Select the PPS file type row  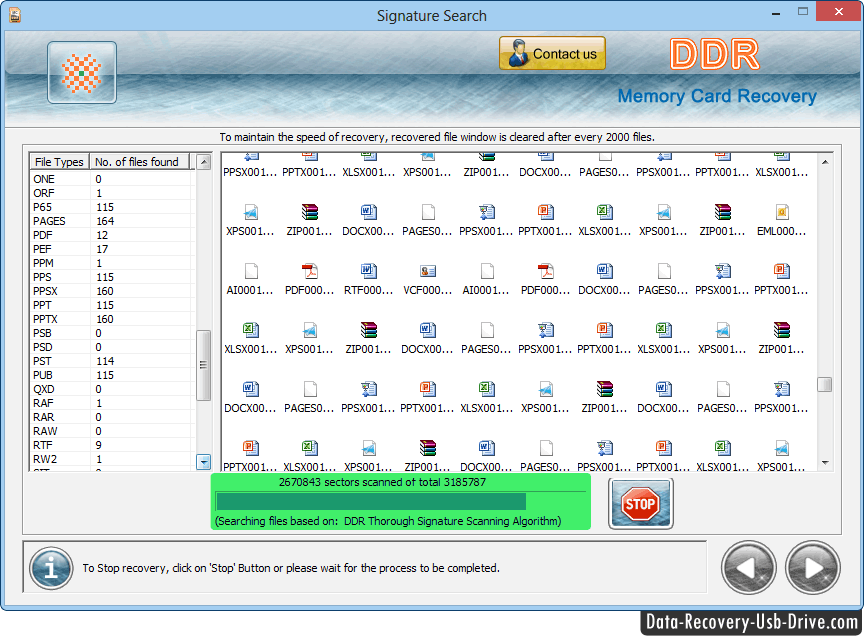click(x=112, y=277)
